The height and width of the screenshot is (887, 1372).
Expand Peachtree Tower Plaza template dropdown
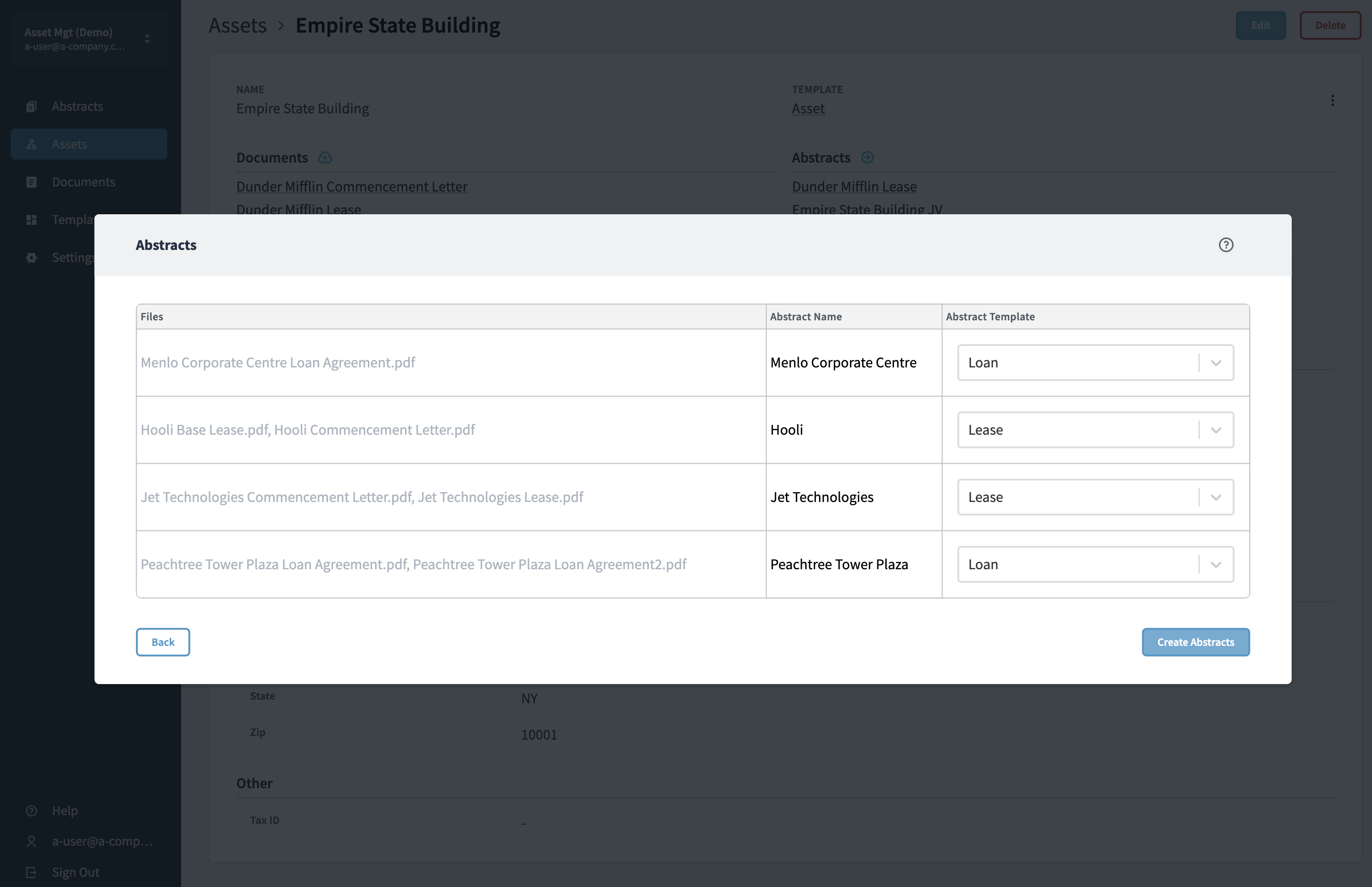click(1215, 565)
